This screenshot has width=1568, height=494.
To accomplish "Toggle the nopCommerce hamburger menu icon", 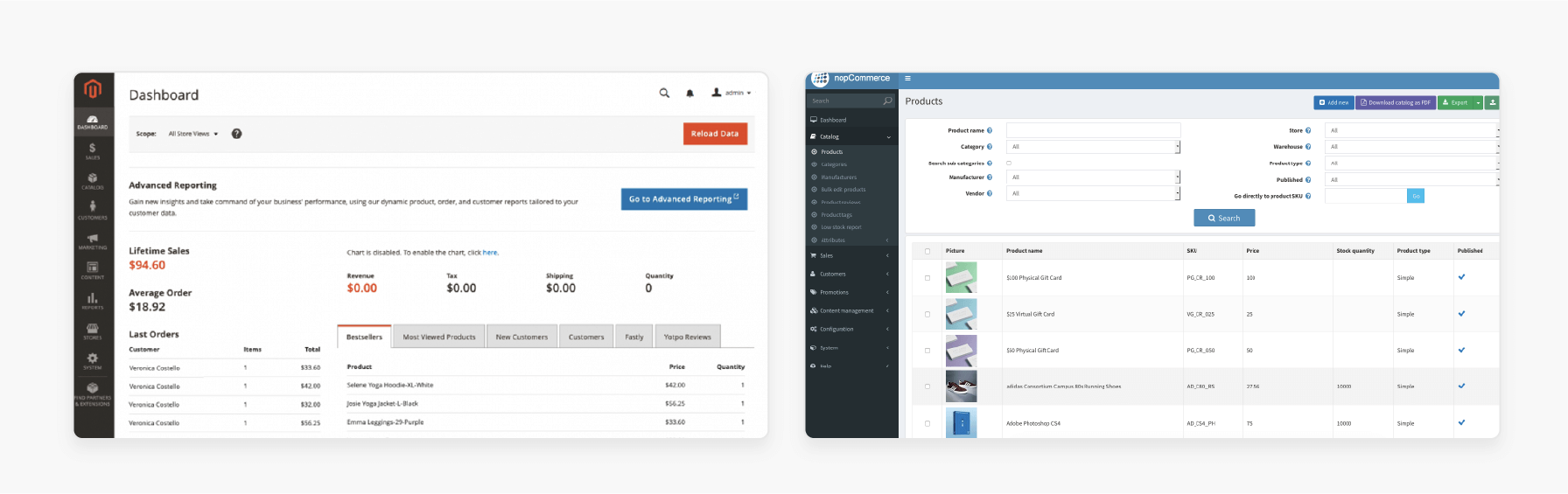I will (x=907, y=79).
